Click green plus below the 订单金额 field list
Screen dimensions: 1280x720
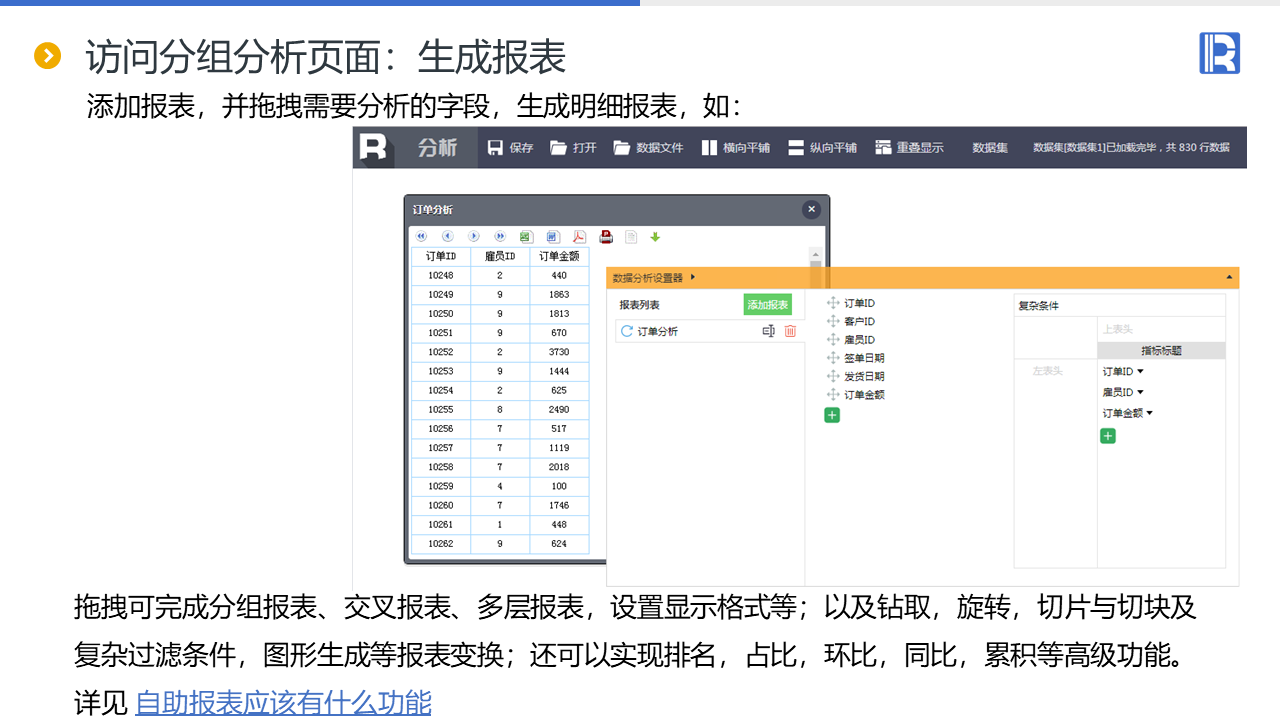(x=832, y=415)
